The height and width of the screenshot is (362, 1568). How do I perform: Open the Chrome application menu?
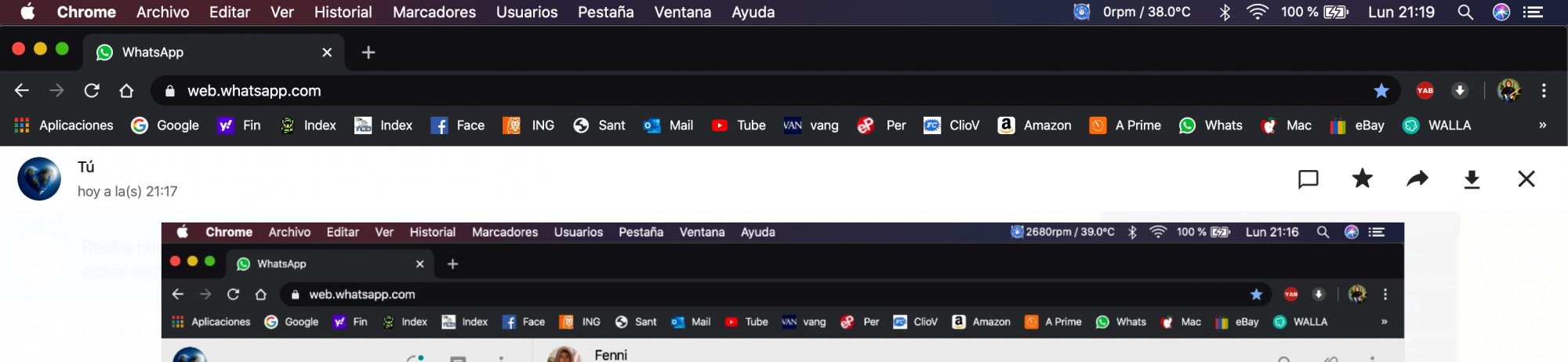(86, 12)
